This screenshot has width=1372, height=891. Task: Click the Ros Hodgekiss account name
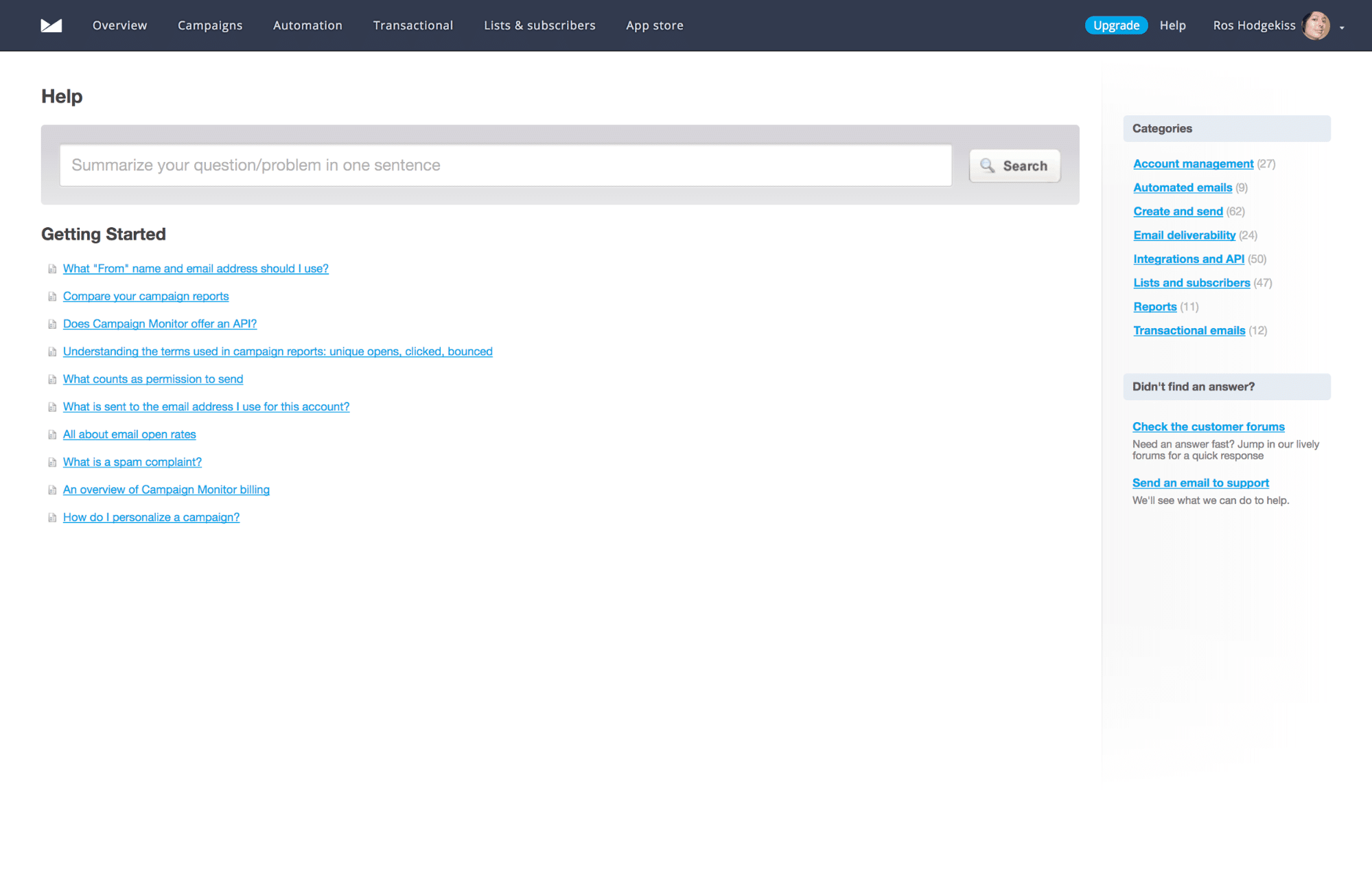coord(1254,25)
